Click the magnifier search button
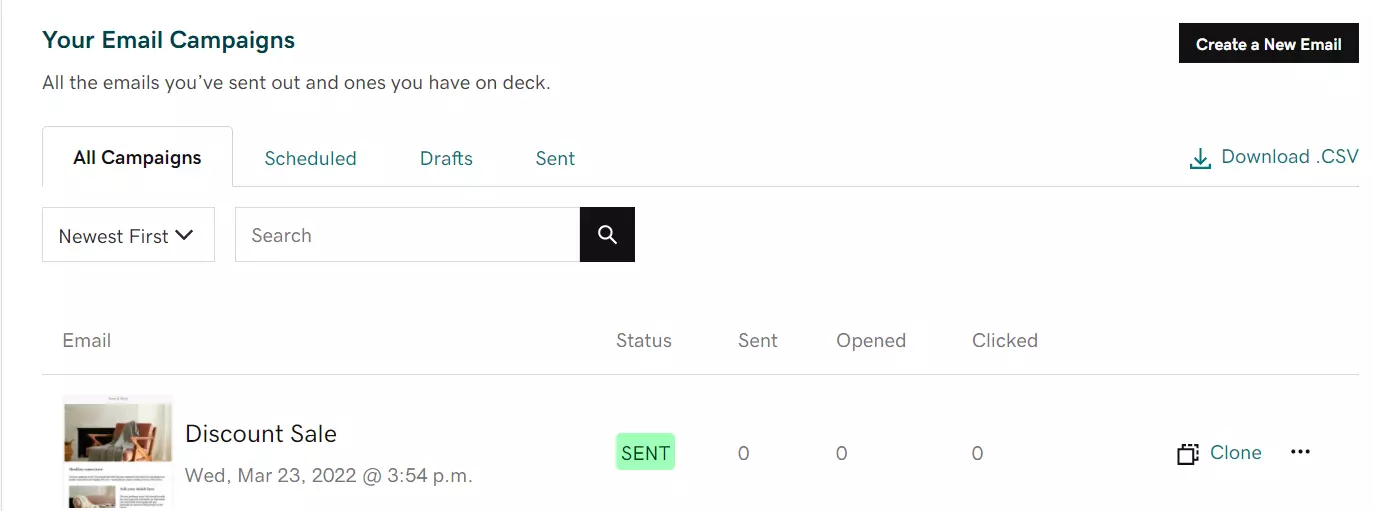 tap(607, 235)
